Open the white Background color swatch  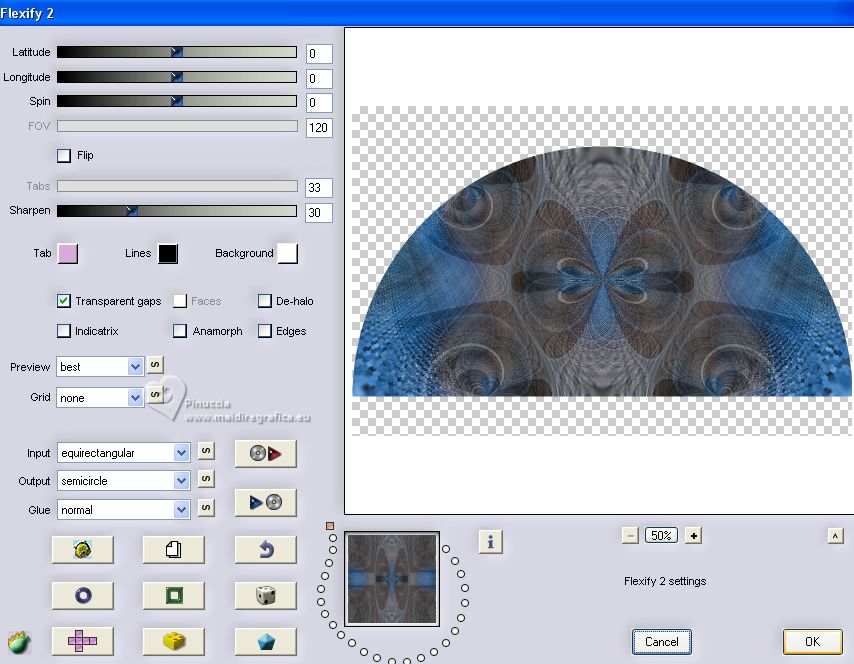(288, 254)
